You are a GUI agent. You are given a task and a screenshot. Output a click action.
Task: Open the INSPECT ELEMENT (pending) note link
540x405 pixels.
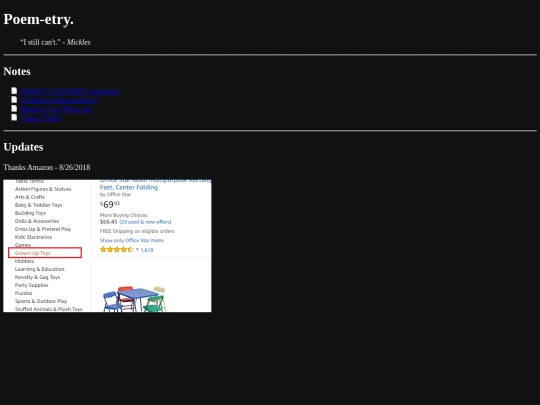70,91
